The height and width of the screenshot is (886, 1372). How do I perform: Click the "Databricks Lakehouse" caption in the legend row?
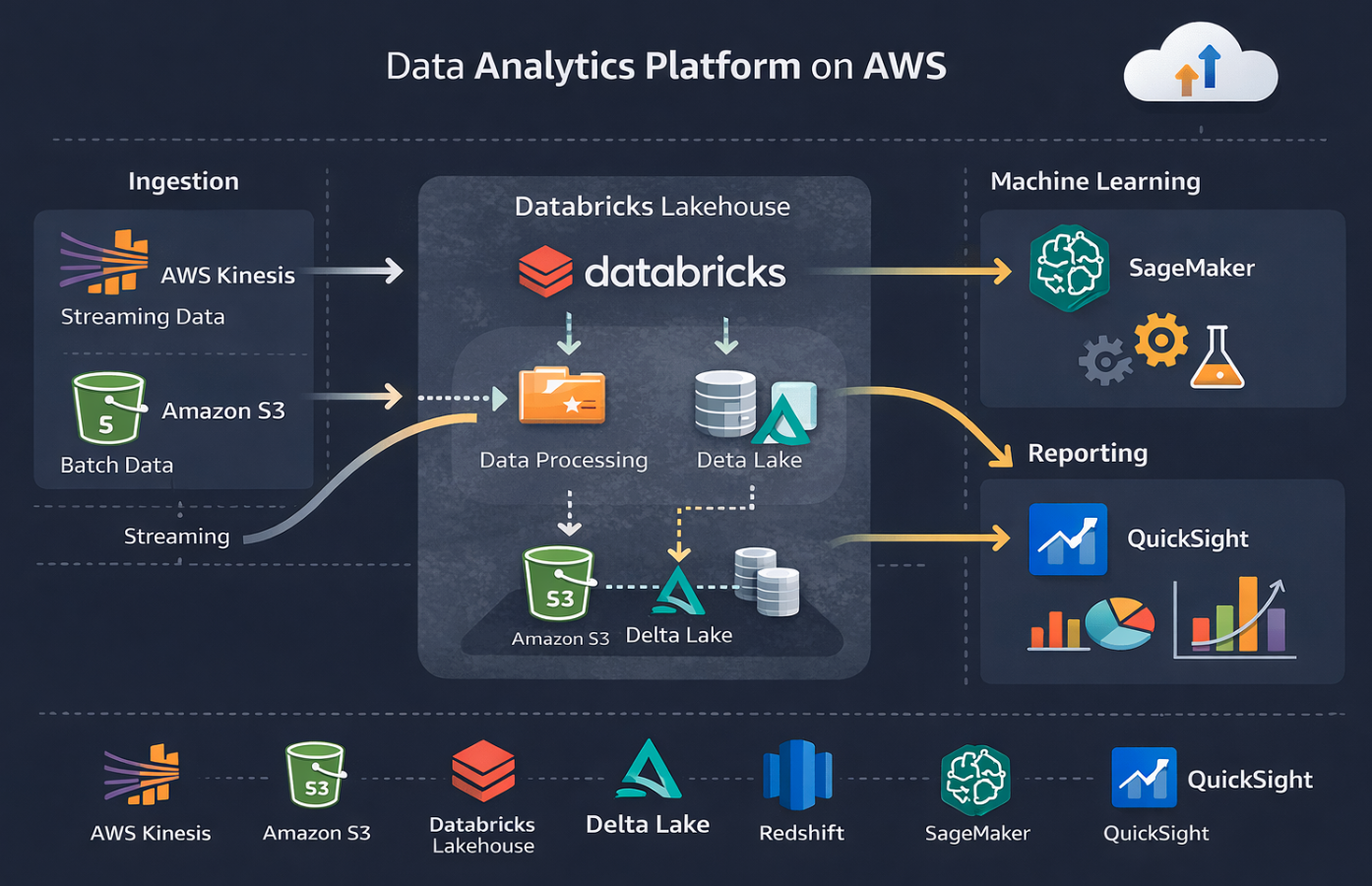click(483, 835)
